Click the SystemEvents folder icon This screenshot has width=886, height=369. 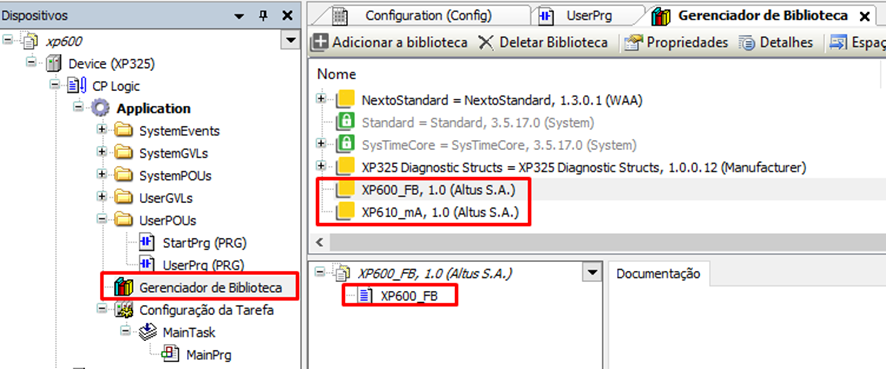(x=123, y=131)
